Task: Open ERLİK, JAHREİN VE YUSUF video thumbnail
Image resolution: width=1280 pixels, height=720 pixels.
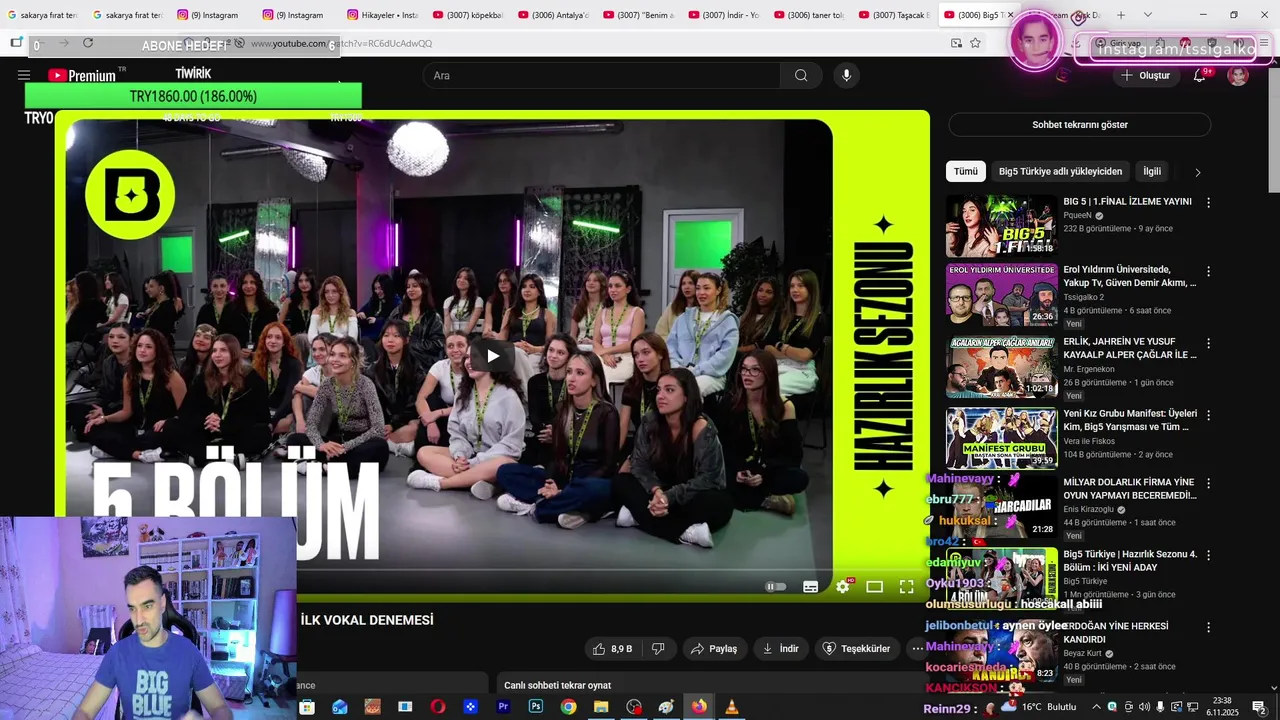Action: (x=1001, y=368)
